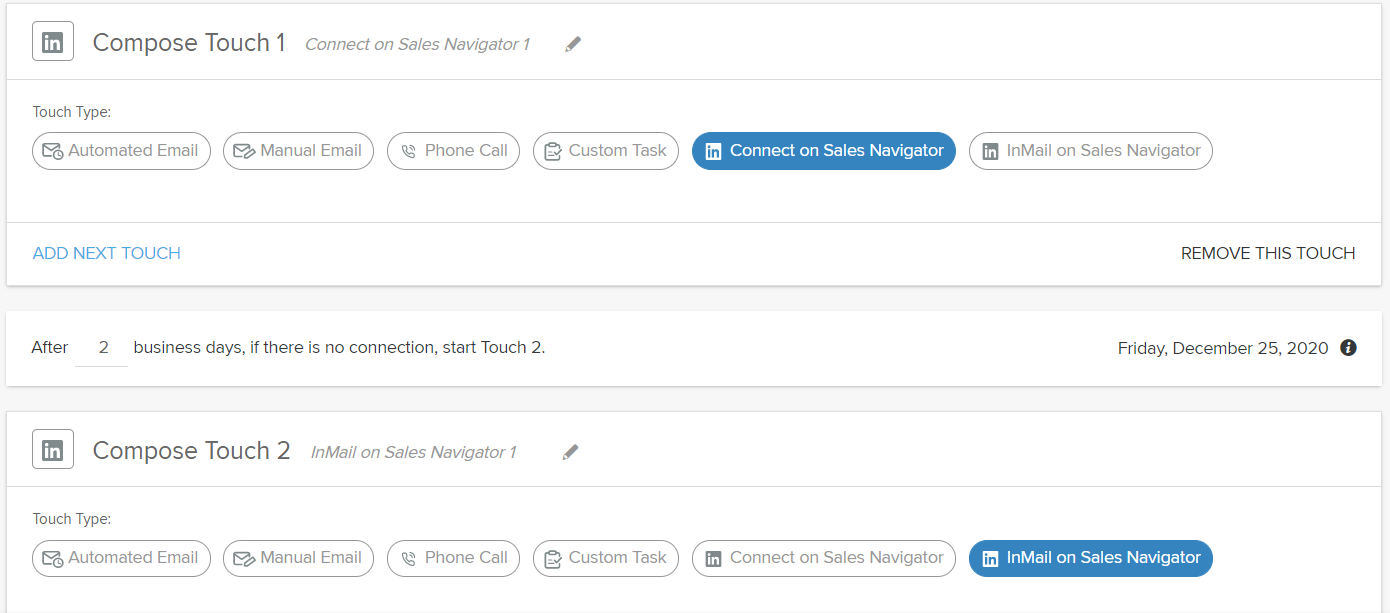
Task: Choose Manual Email type in Touch 2
Action: pos(298,558)
